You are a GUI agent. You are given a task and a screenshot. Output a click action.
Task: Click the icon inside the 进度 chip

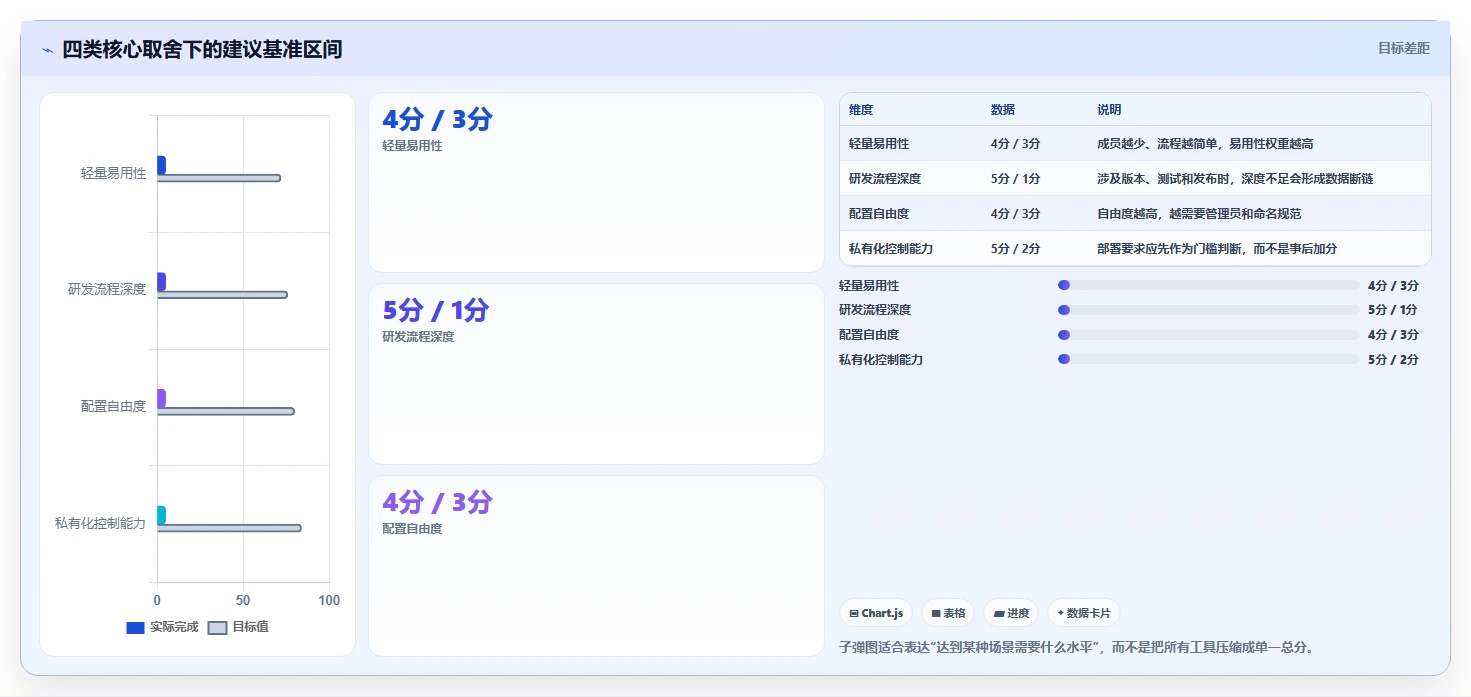tap(999, 613)
